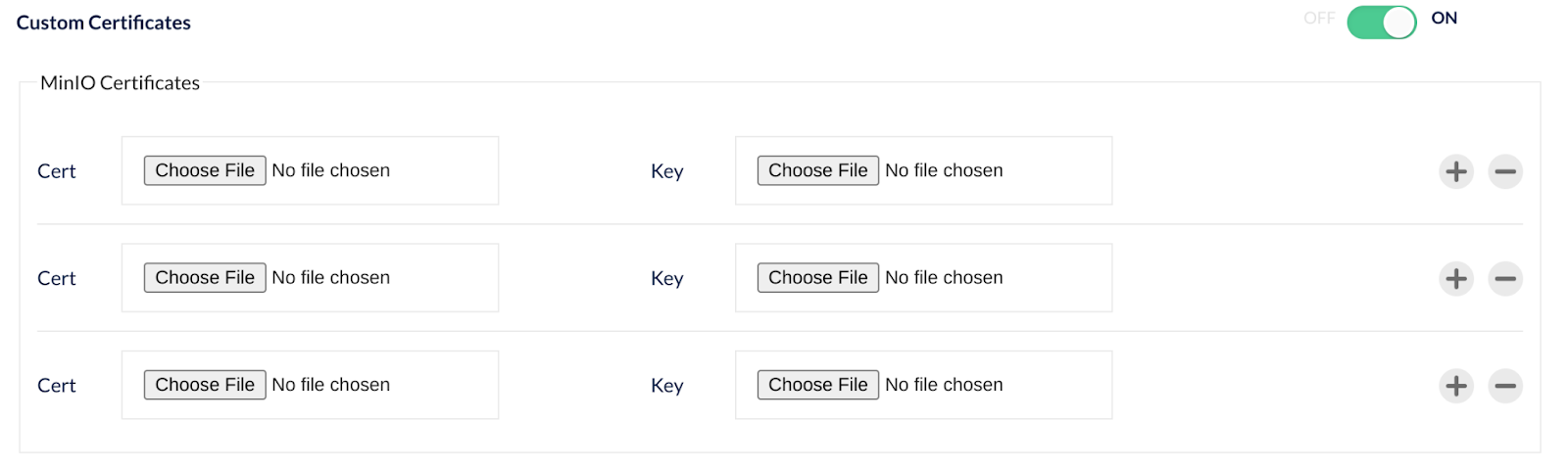Click first row Cert 'No file chosen' field
This screenshot has width=1568, height=468.
(331, 170)
